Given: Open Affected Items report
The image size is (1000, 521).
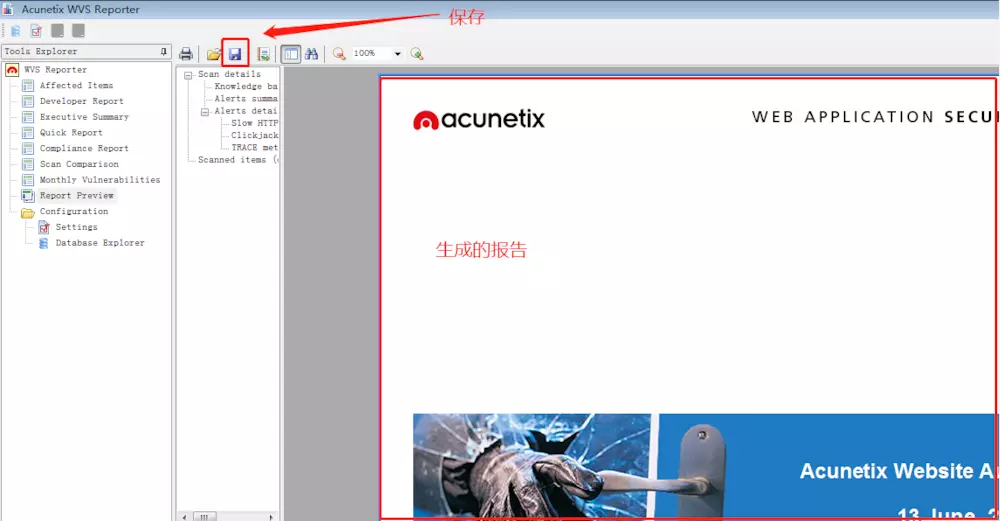Looking at the screenshot, I should pyautogui.click(x=77, y=85).
